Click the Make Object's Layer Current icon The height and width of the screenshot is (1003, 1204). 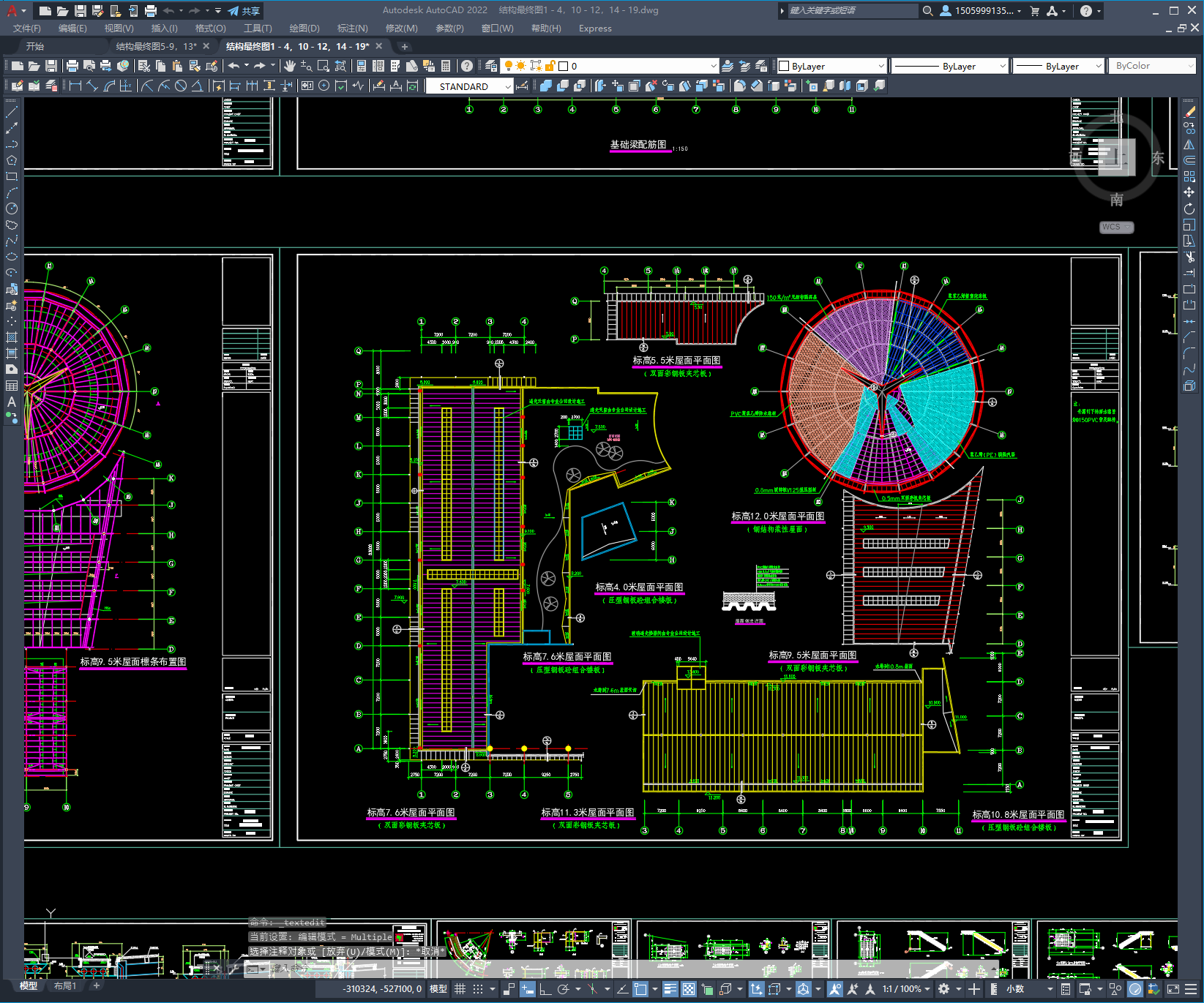[728, 66]
